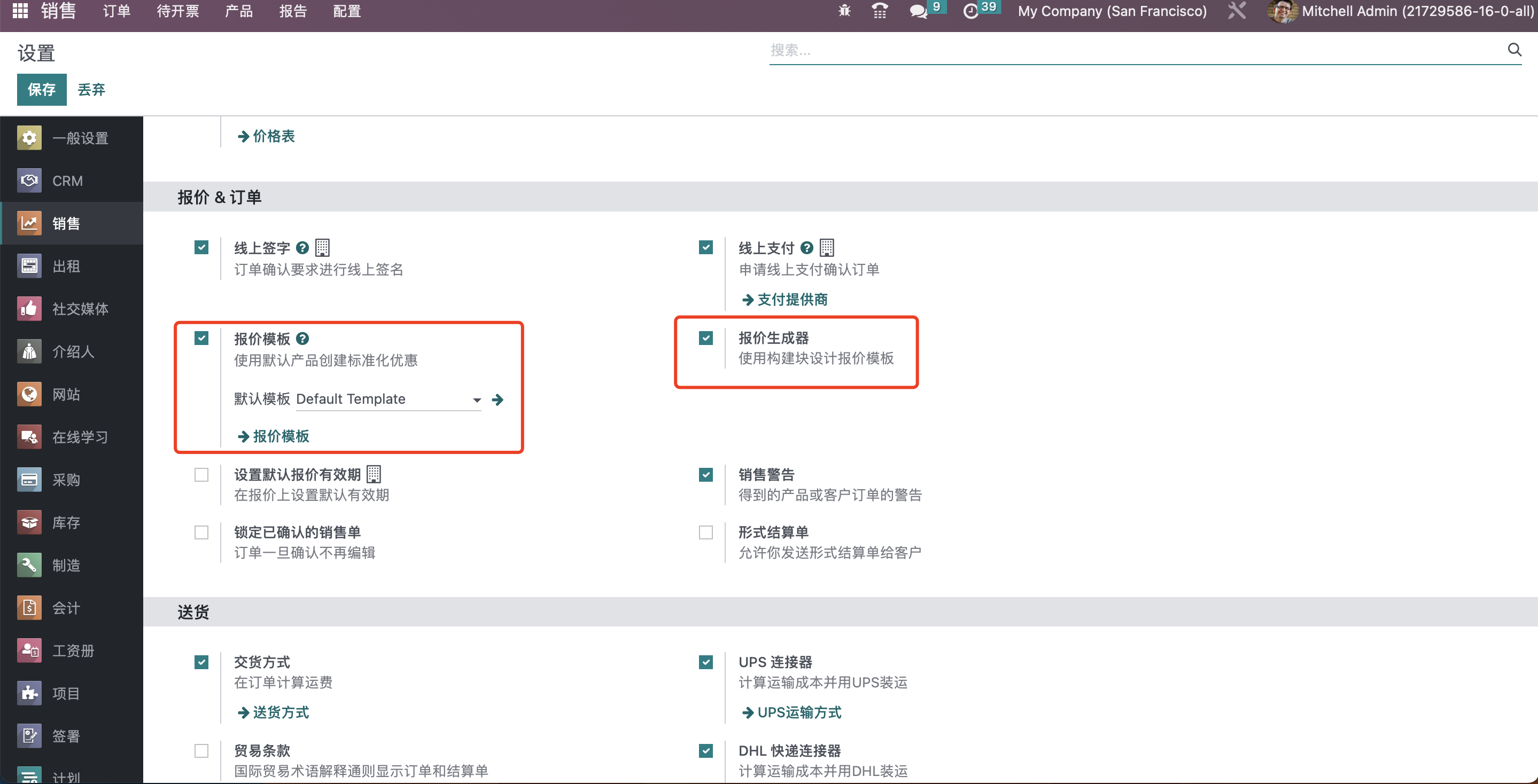1538x784 pixels.
Task: Click help icon next to 报价模板
Action: [302, 339]
